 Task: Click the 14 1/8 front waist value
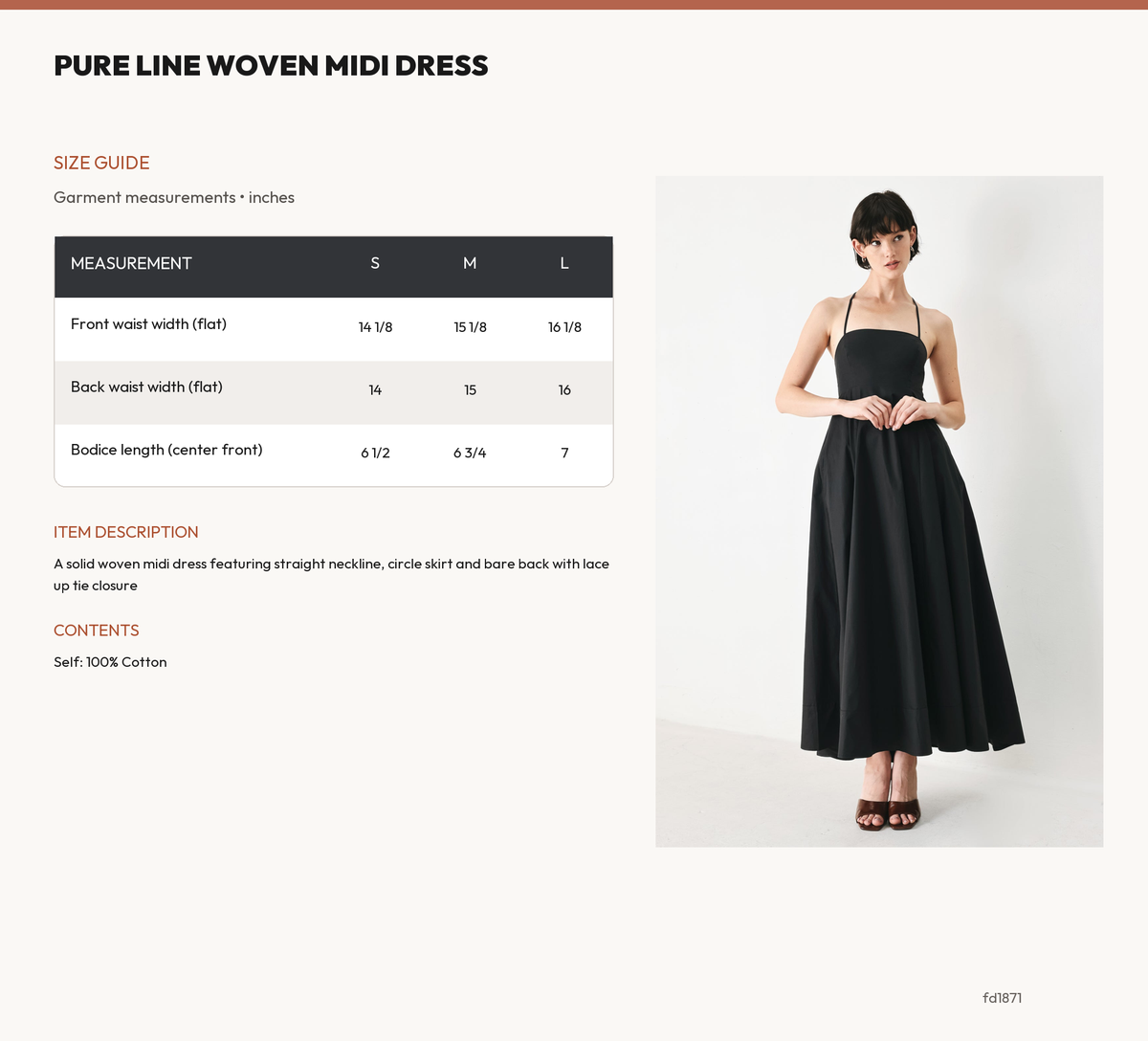click(375, 327)
